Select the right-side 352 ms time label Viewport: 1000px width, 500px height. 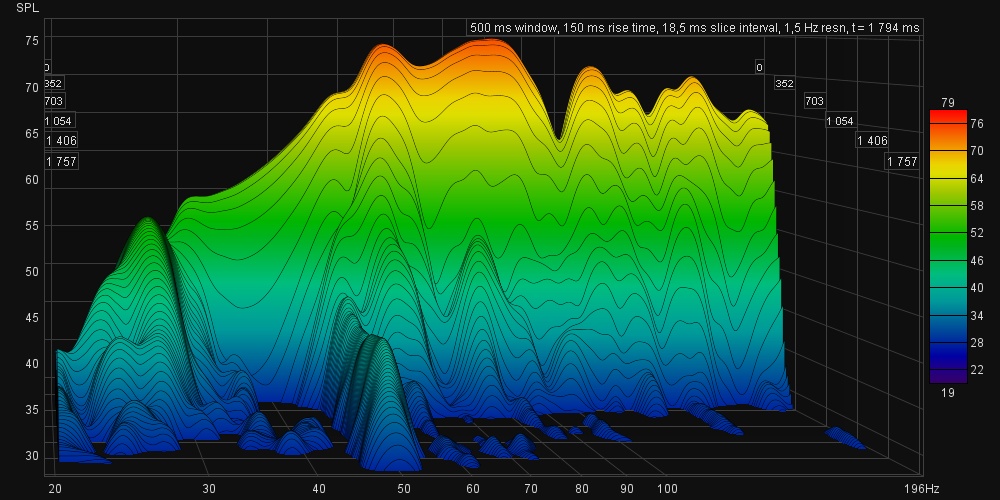(784, 84)
